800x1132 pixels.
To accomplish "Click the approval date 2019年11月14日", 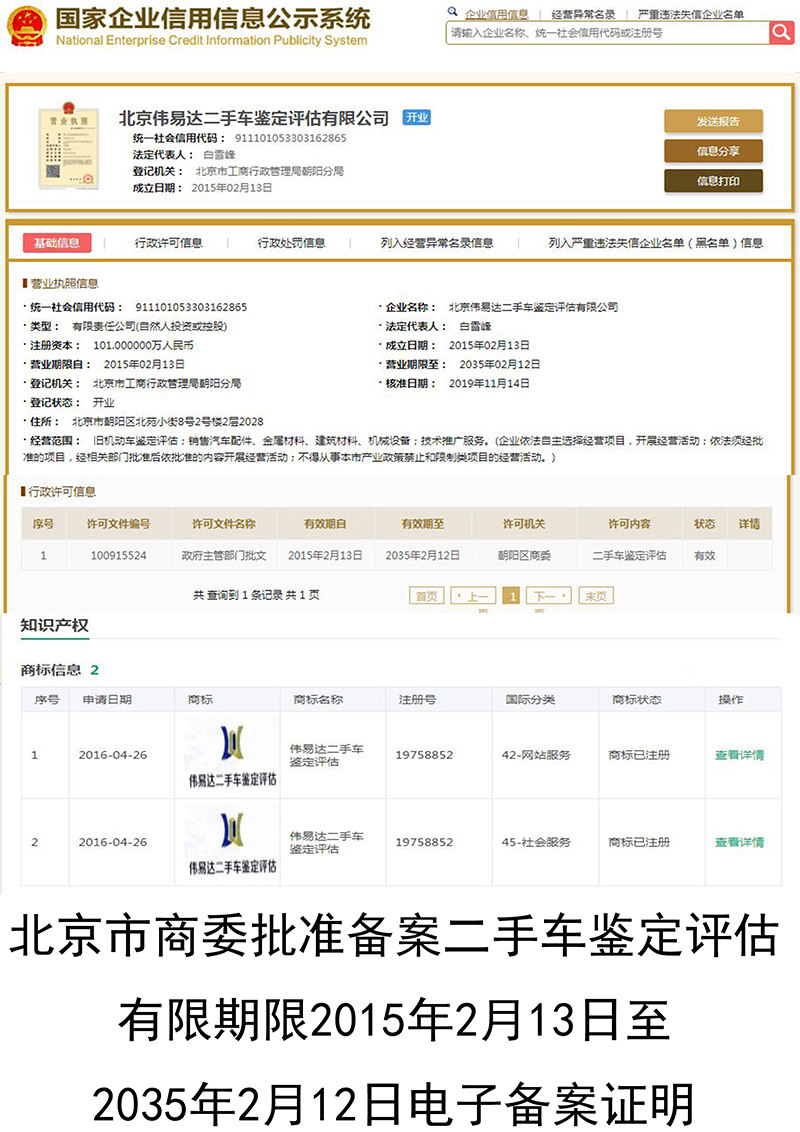I will [x=489, y=383].
